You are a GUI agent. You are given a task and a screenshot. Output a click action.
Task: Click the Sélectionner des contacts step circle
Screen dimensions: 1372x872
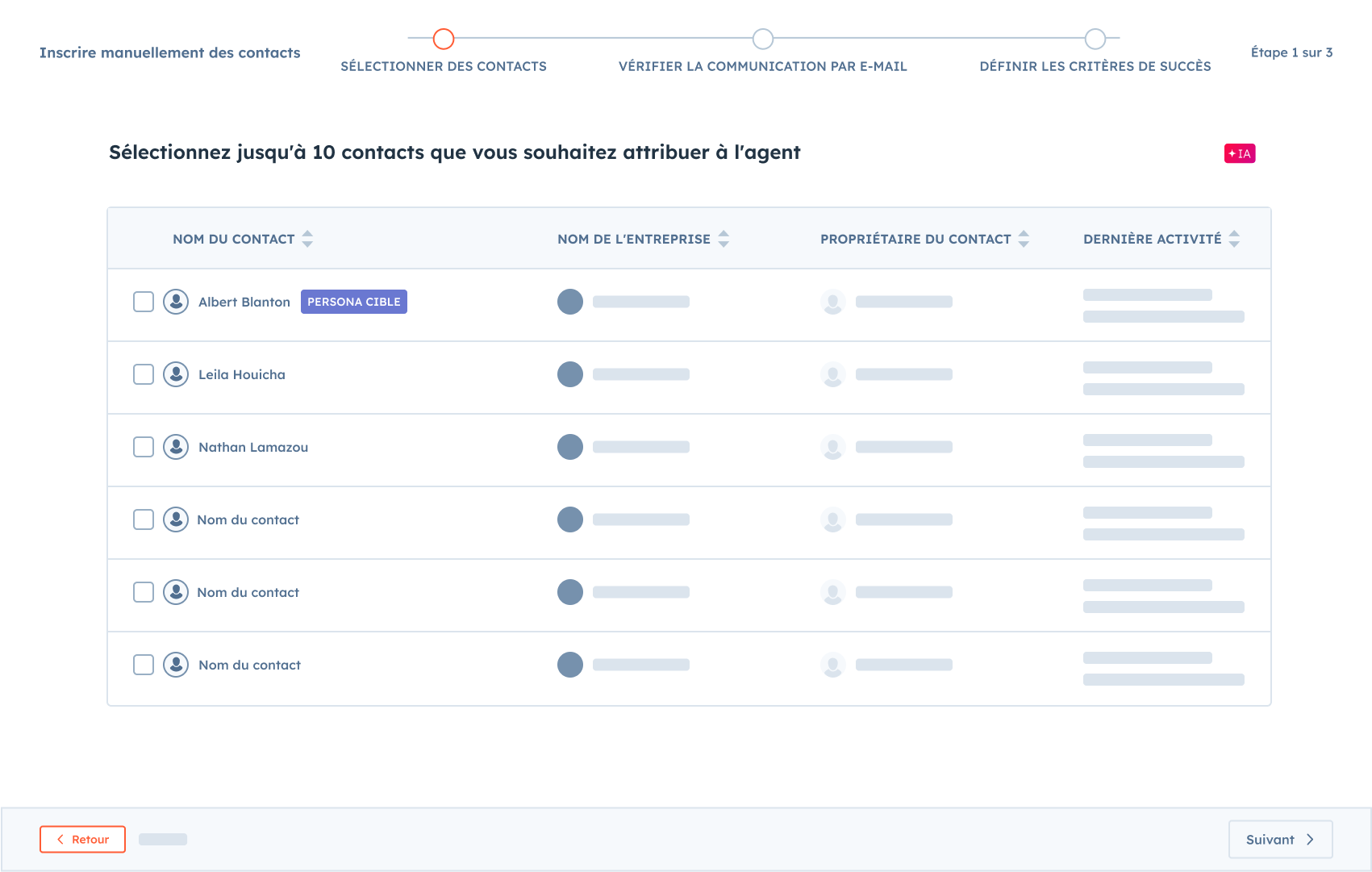click(x=444, y=39)
